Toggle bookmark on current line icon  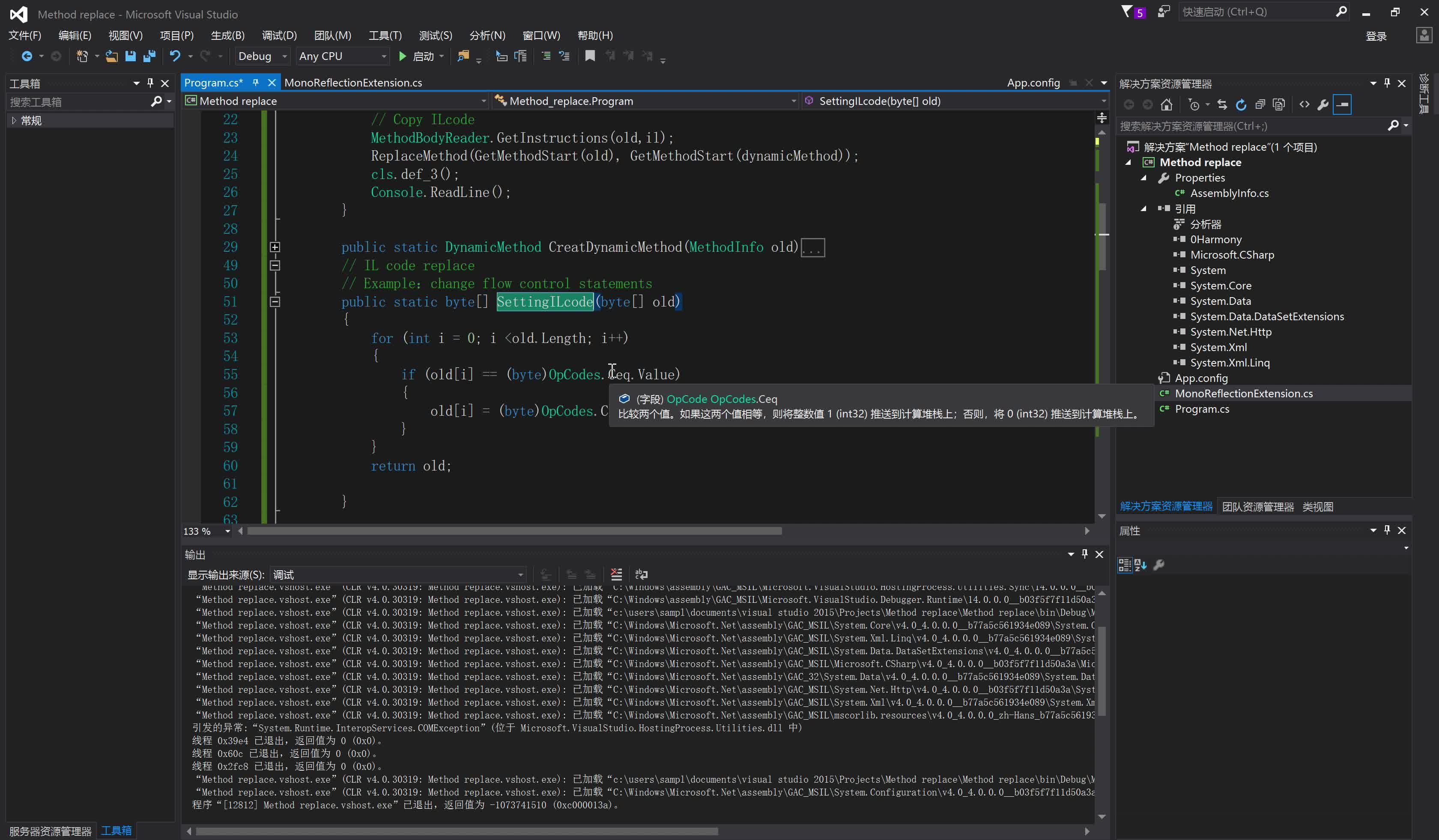pos(590,56)
